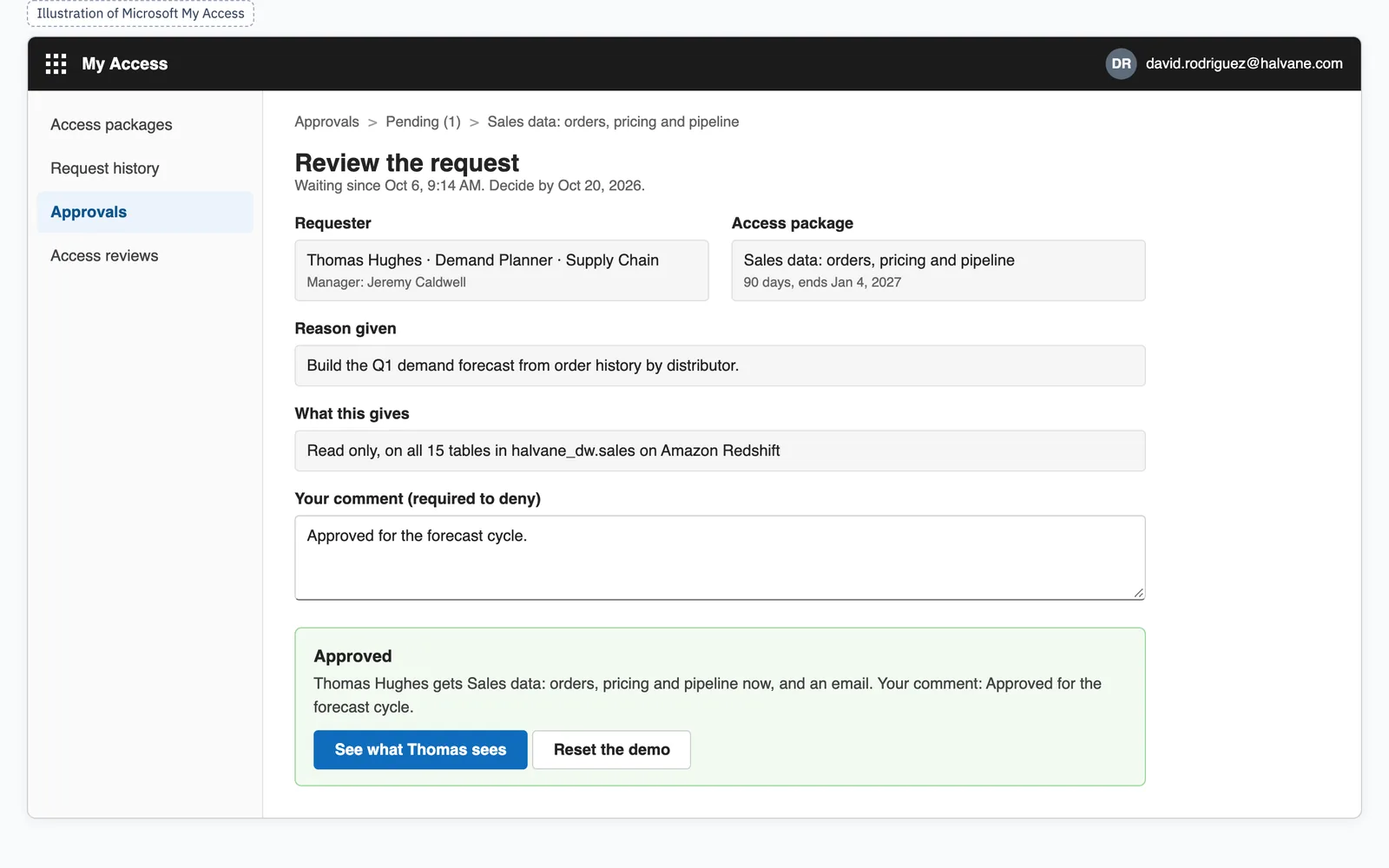
Task: Click the approval confirmation message text
Action: coord(708,695)
